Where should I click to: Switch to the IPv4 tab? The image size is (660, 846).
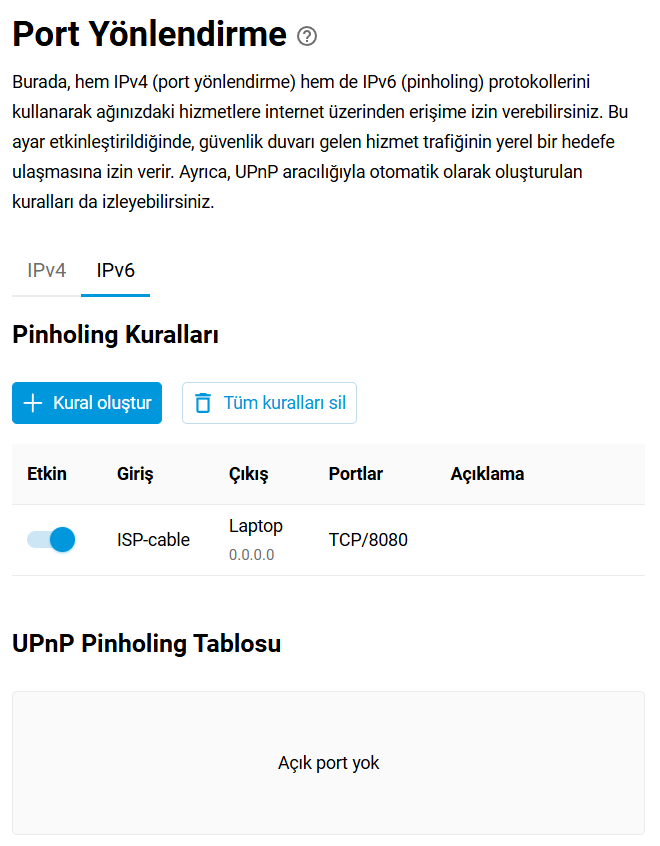tap(47, 270)
